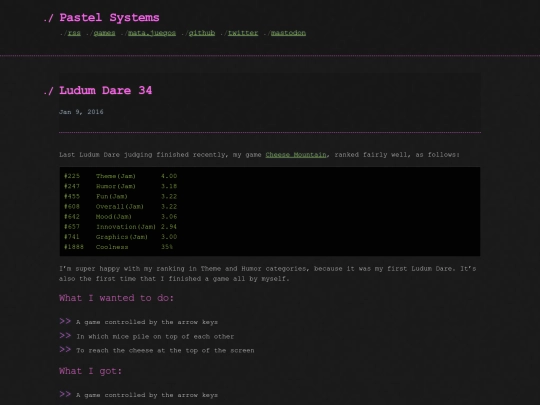Click the Ludum Dare 34 post title

point(105,91)
